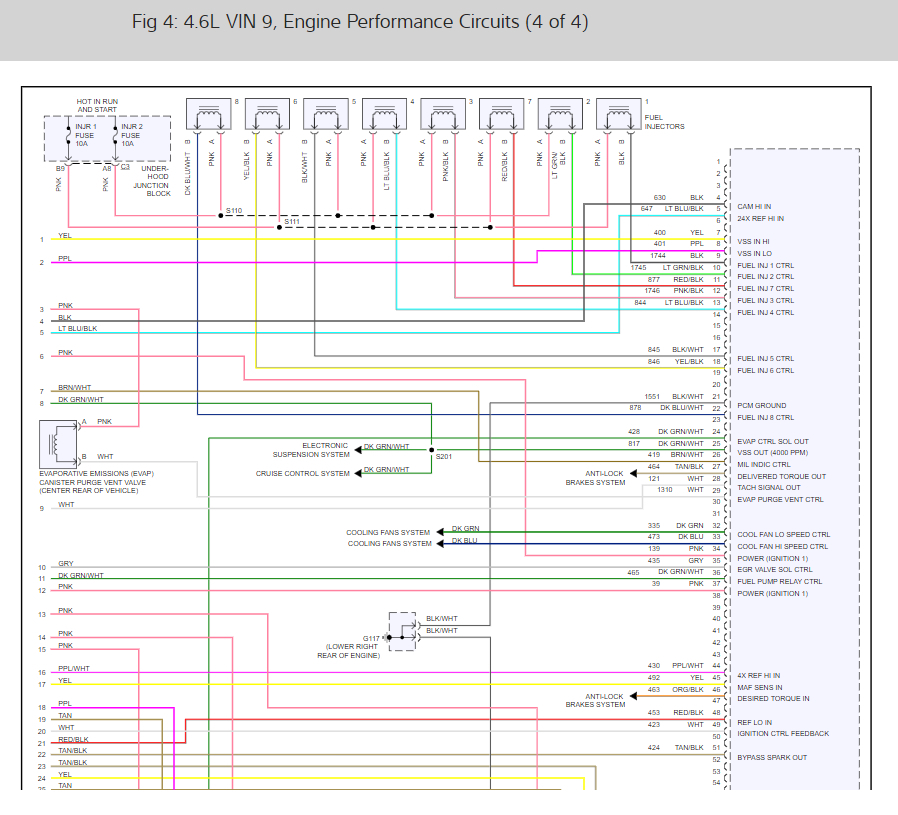This screenshot has height=815, width=898.
Task: Click the '4X REF HI IN' label
Action: pyautogui.click(x=758, y=675)
